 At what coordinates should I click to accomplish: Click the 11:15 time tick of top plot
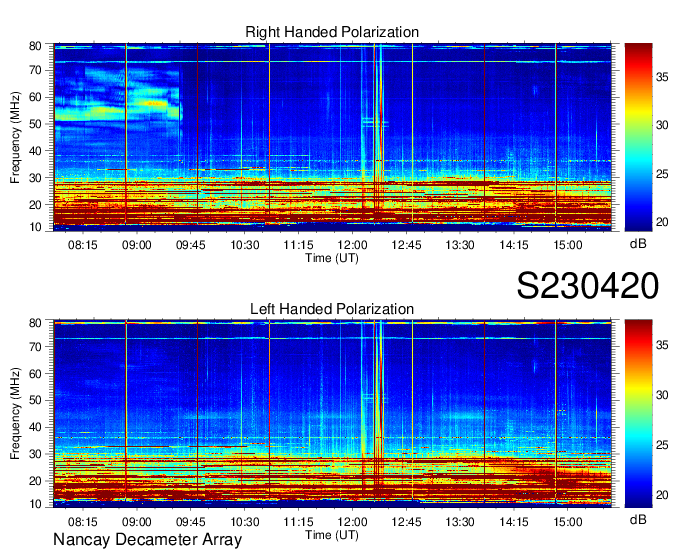(x=298, y=245)
